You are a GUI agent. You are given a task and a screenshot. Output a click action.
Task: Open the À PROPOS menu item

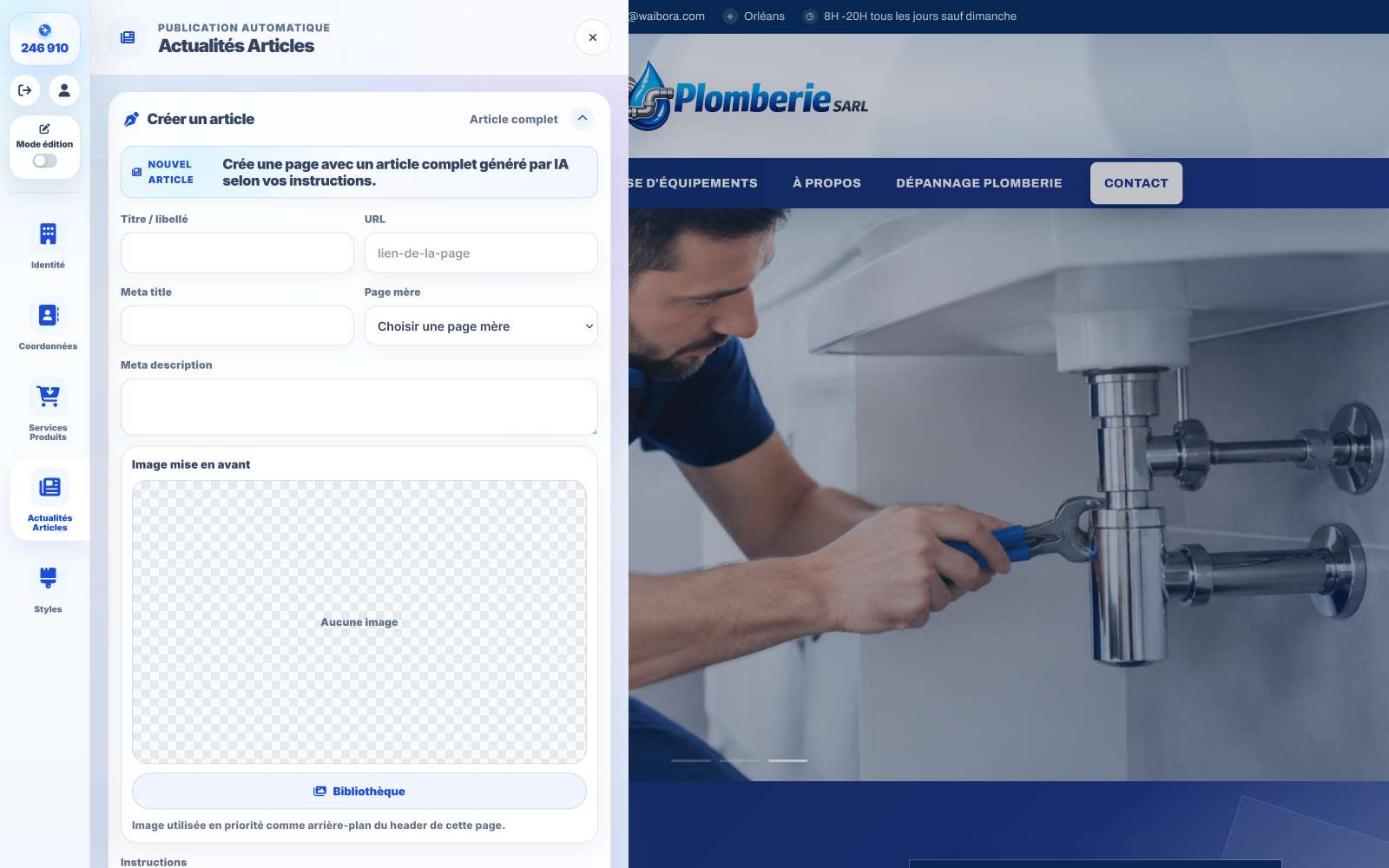pyautogui.click(x=826, y=183)
